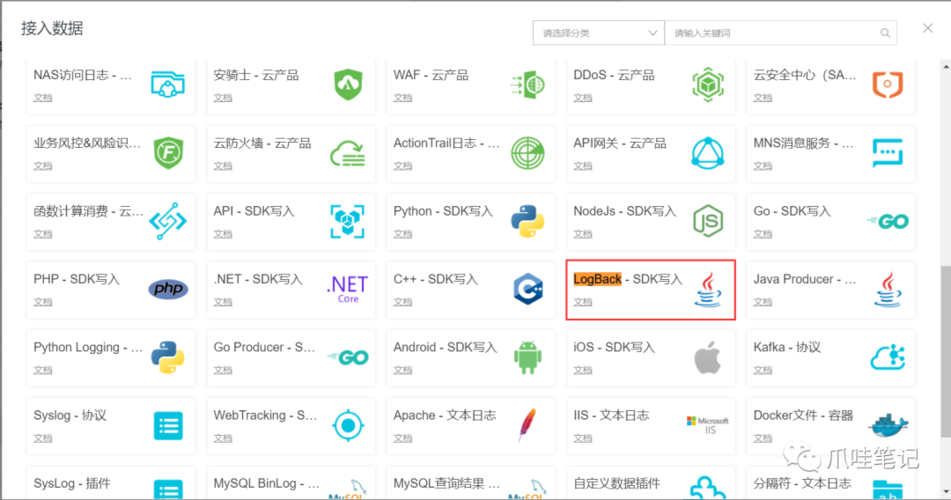Select the 业务风控 green F shield icon

point(168,153)
